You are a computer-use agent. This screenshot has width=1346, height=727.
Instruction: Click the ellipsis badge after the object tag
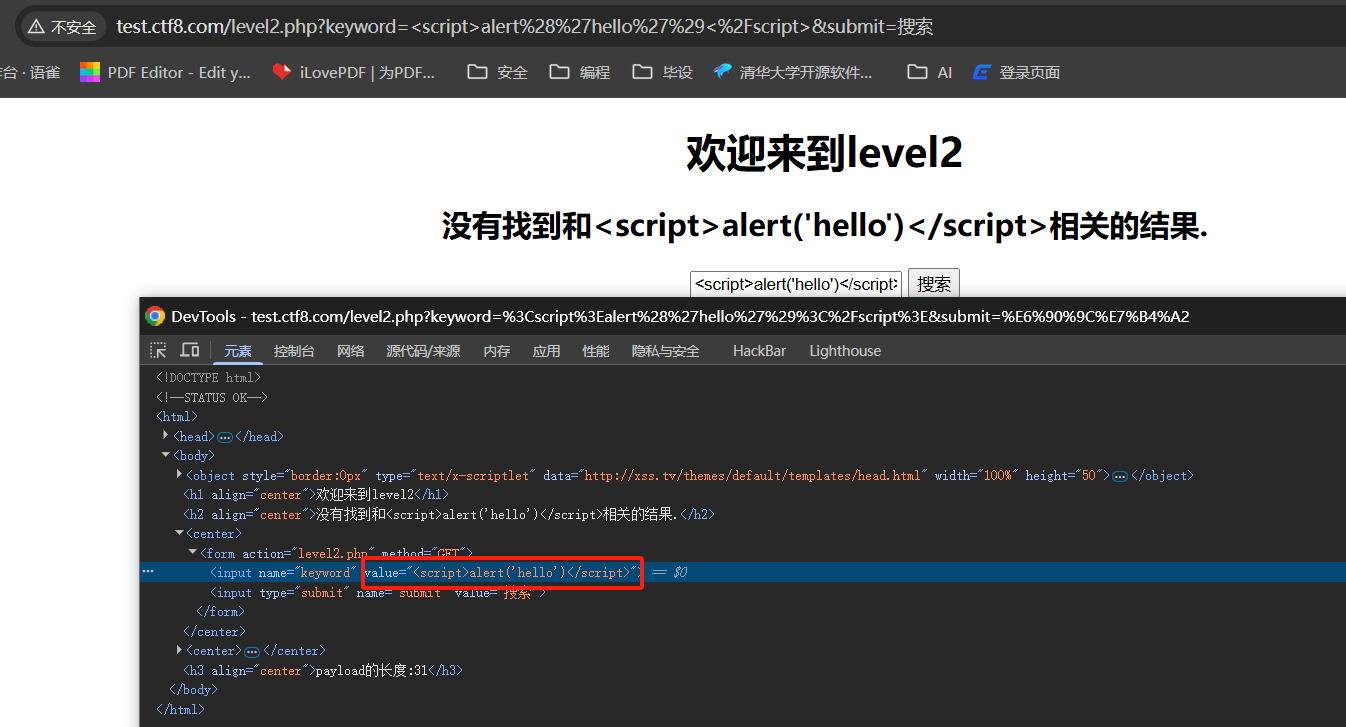pyautogui.click(x=1120, y=476)
